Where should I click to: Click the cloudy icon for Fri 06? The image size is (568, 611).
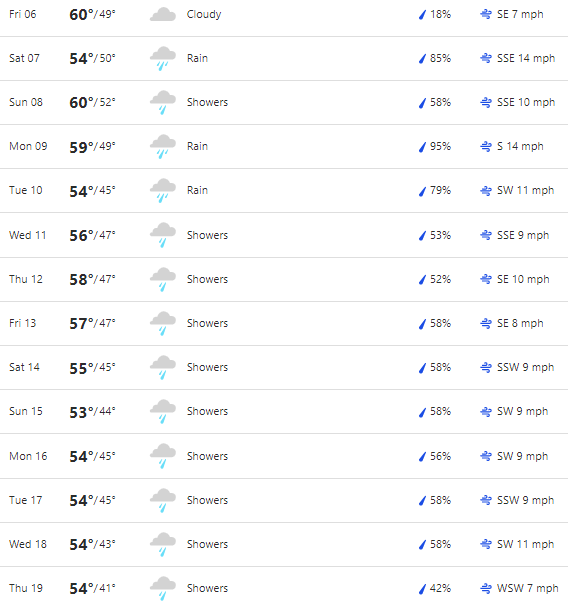click(163, 14)
